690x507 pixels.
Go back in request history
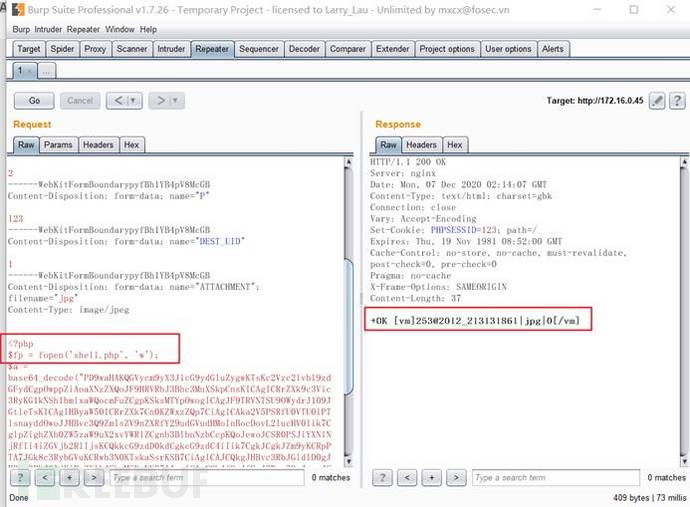[117, 100]
